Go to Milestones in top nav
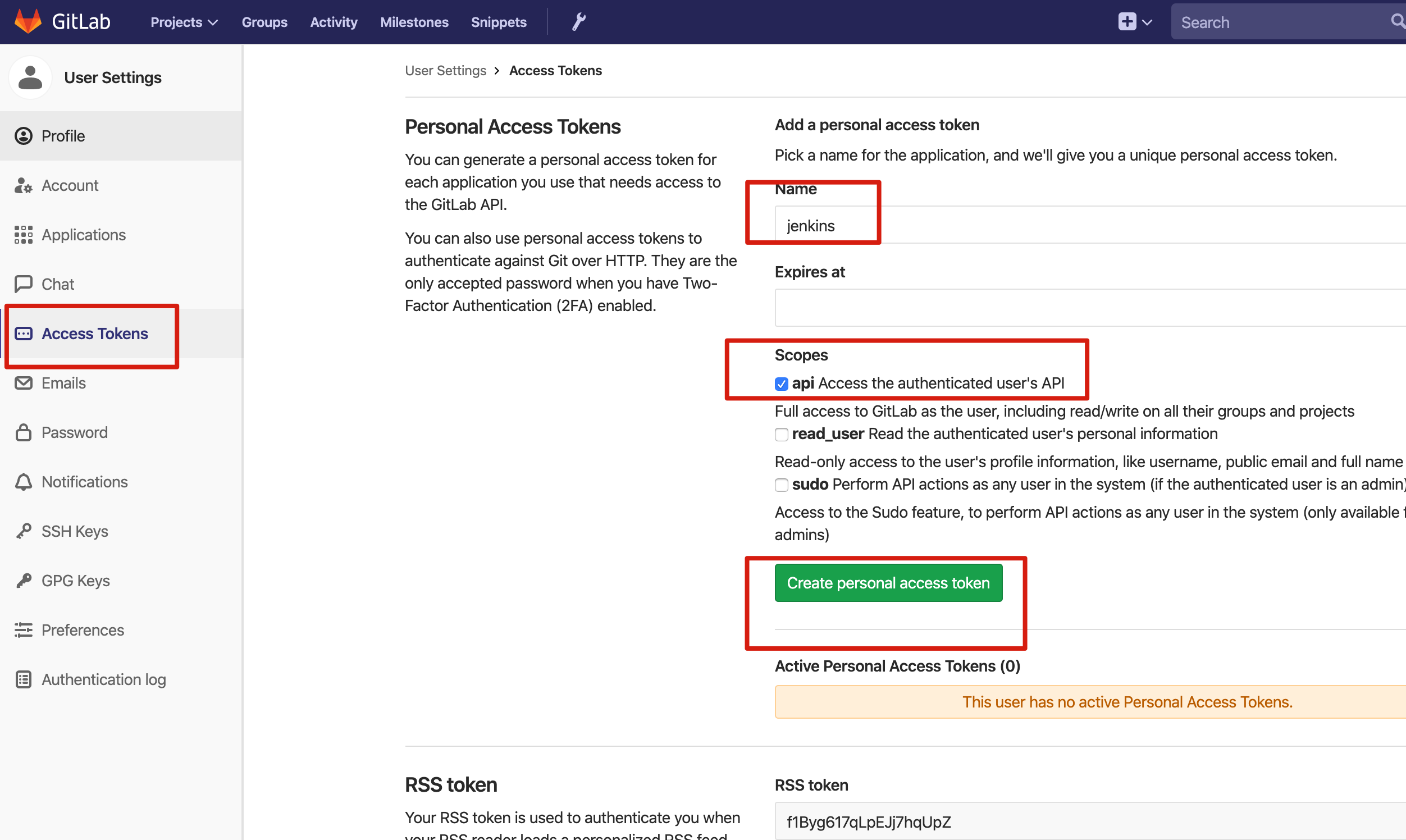1406x840 pixels. [414, 22]
